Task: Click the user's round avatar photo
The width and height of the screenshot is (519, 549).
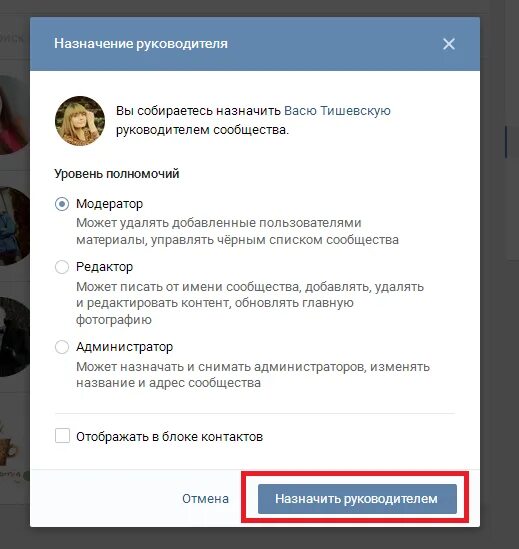Action: coord(80,121)
